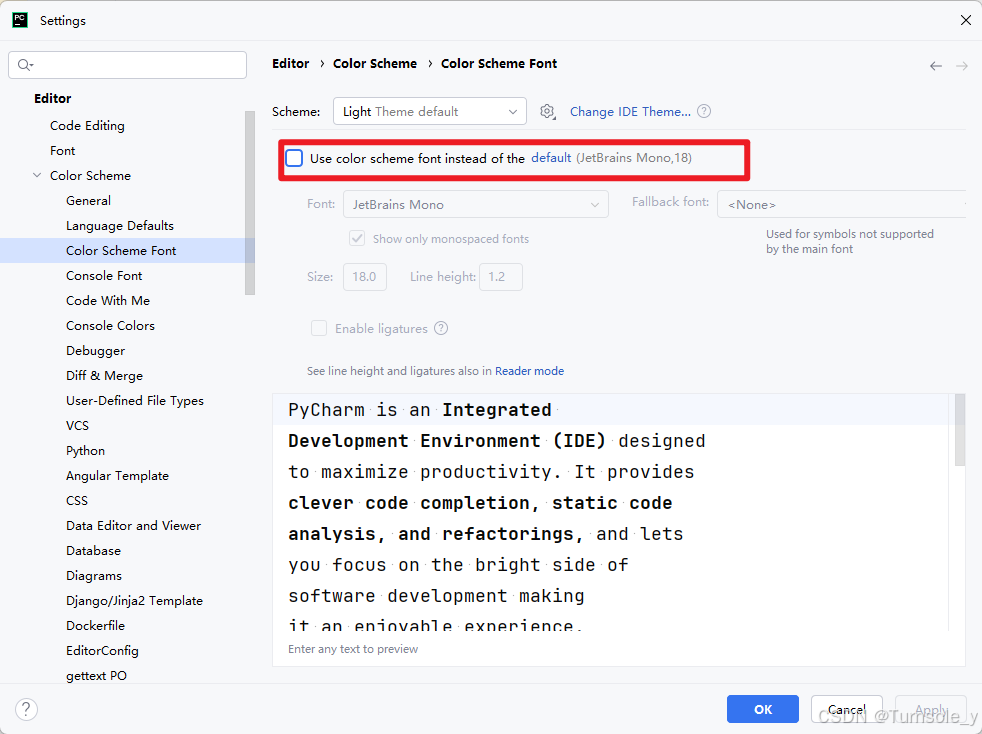Select Diff & Merge in the tree
Screen dimensions: 982x734
coord(104,376)
